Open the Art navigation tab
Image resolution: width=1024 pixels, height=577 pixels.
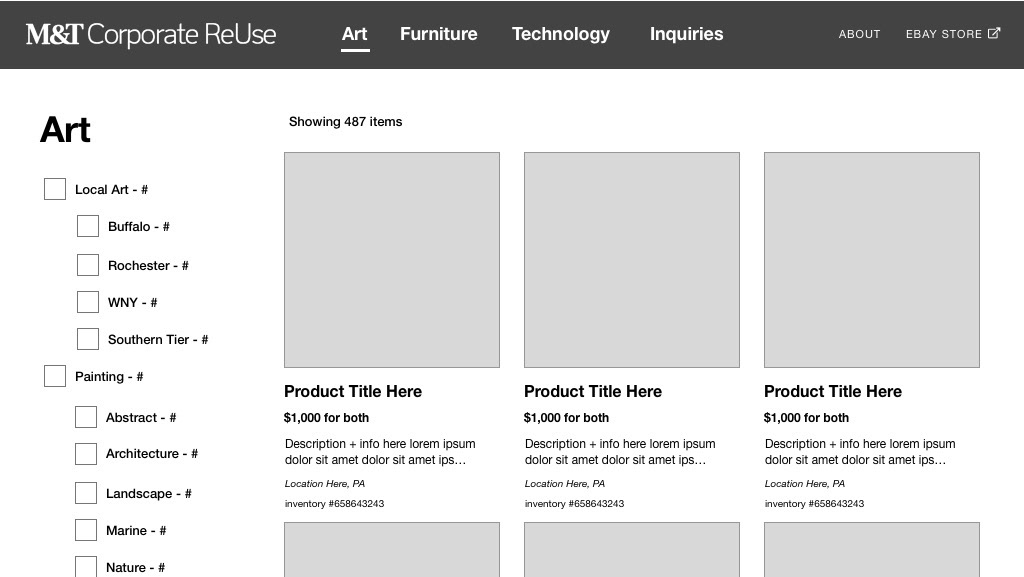[355, 34]
